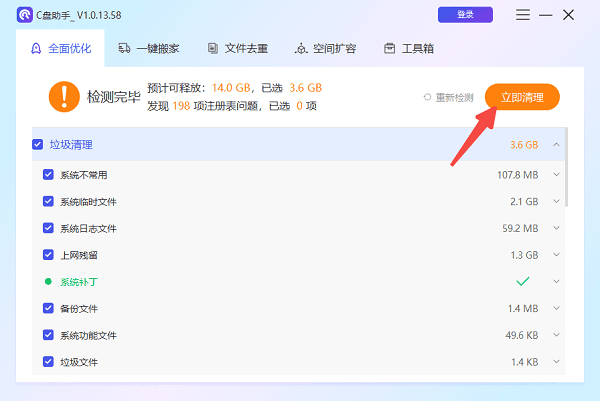Viewport: 600px width, 401px height.
Task: Click the 垃圾清理 section title text
Action: pyautogui.click(x=71, y=145)
